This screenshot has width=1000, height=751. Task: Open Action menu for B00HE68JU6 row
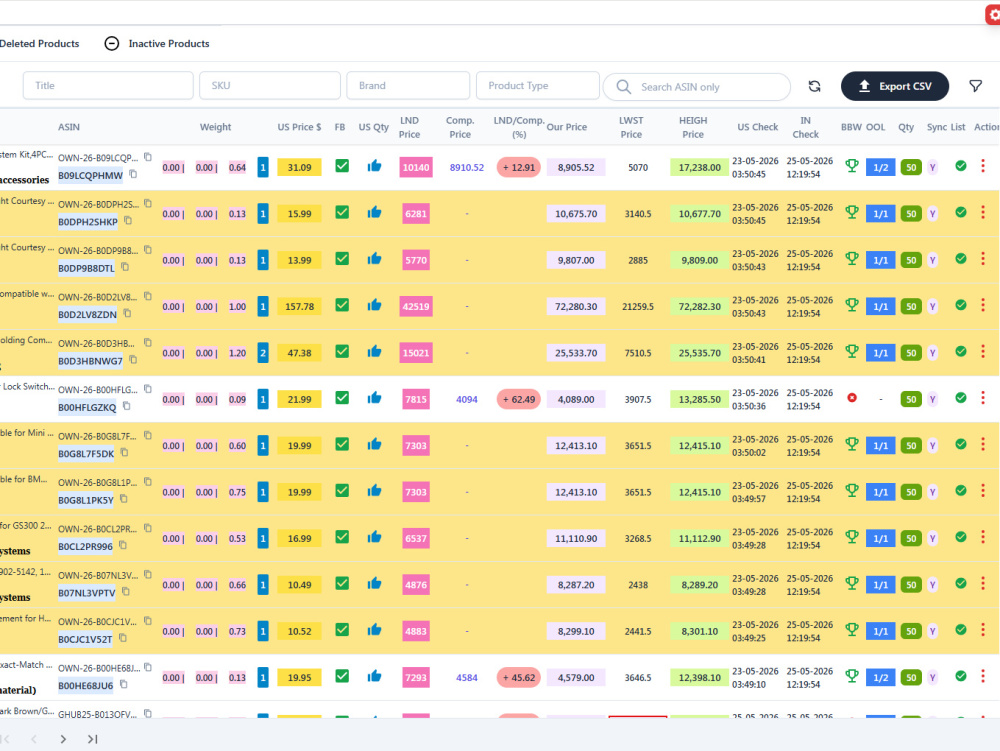(x=983, y=676)
